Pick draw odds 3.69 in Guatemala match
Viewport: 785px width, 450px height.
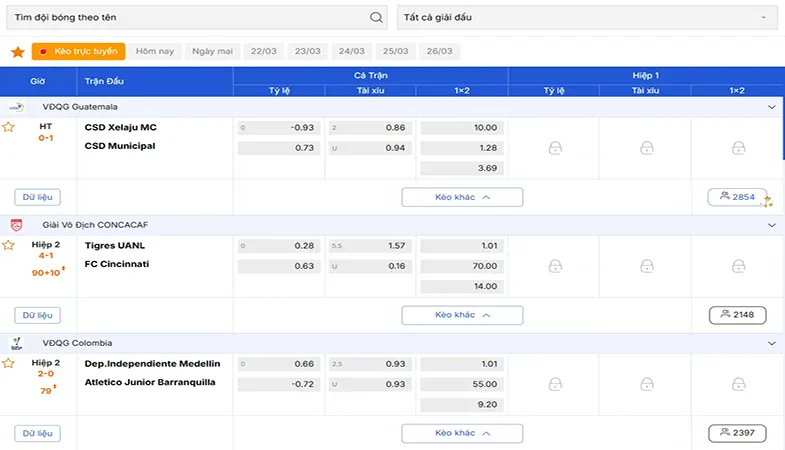point(462,168)
